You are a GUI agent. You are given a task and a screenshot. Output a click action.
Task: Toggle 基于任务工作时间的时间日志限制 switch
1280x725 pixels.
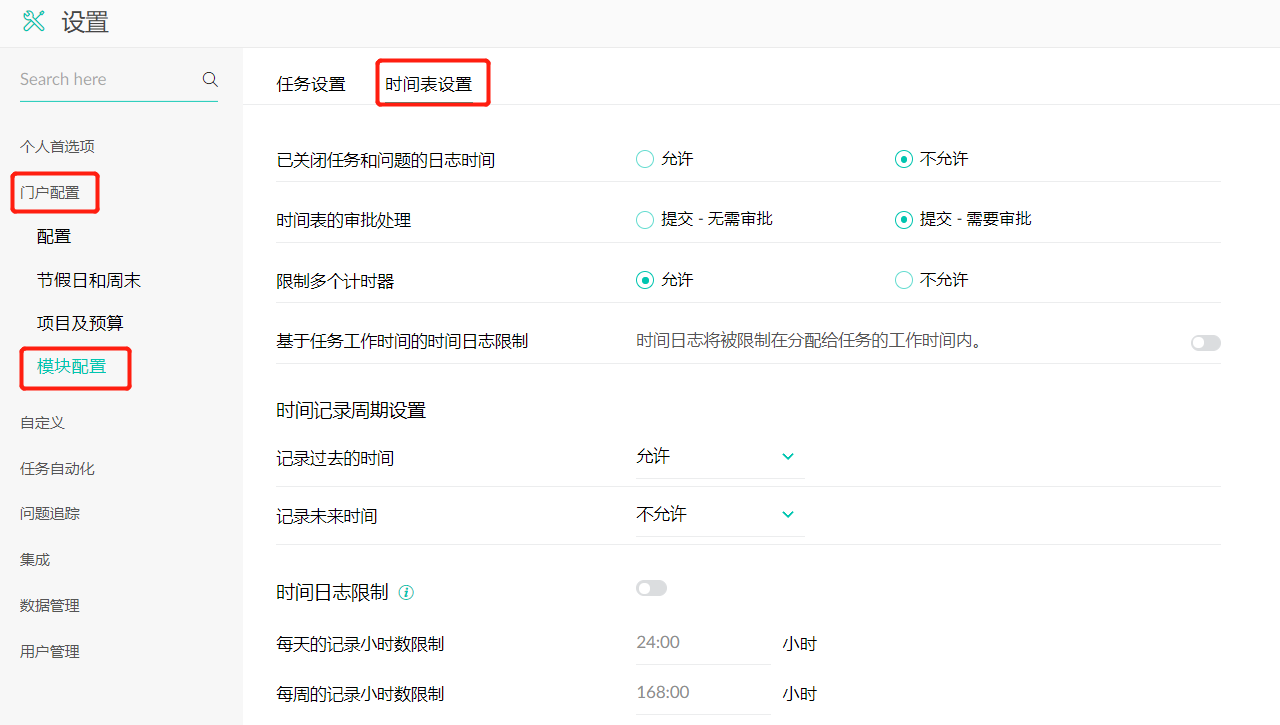(x=1205, y=343)
